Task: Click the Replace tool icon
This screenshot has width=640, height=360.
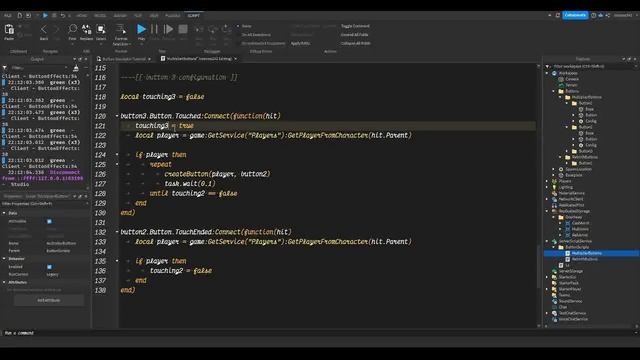Action: point(87,29)
